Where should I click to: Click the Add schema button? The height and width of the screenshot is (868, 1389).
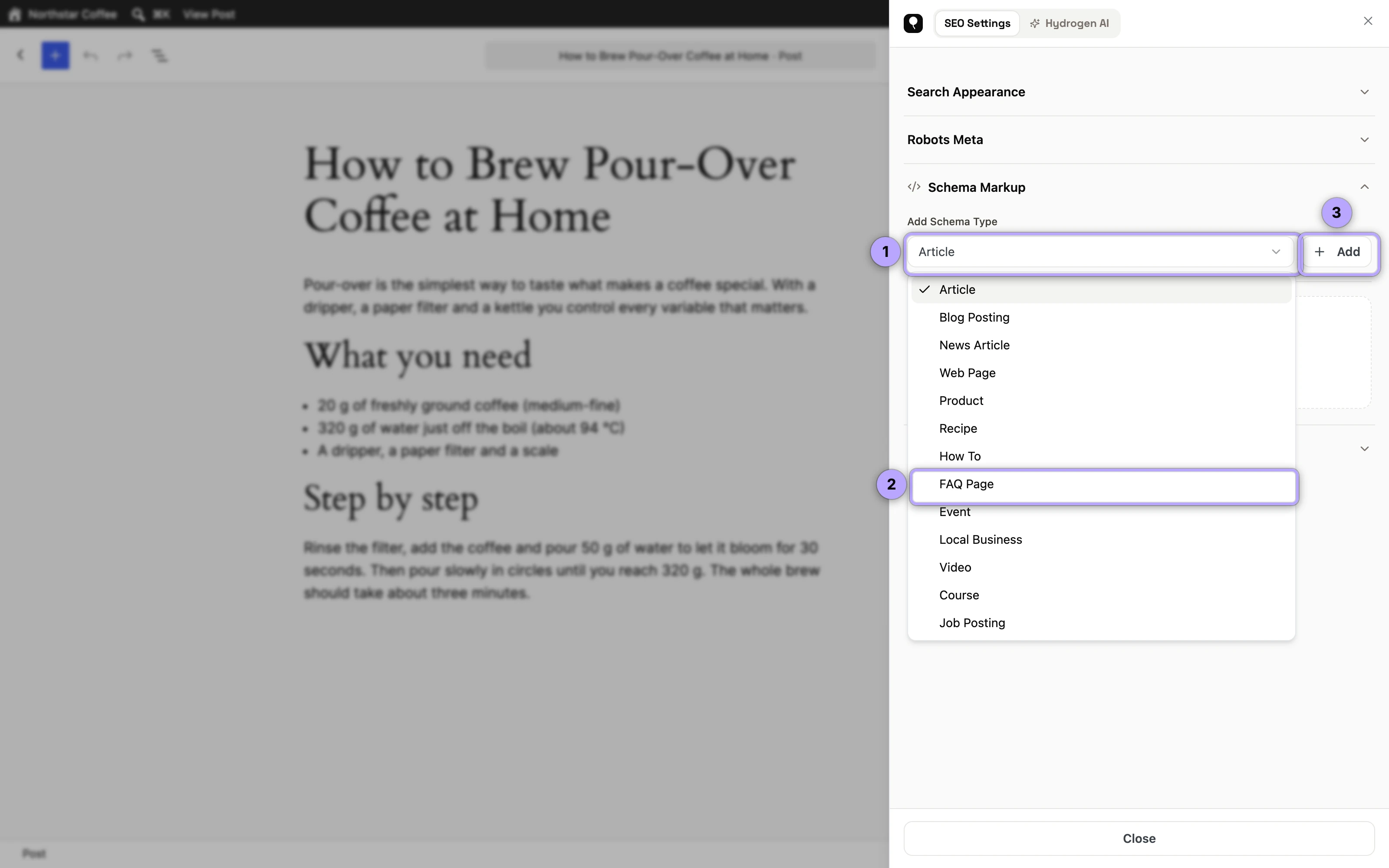coord(1337,252)
